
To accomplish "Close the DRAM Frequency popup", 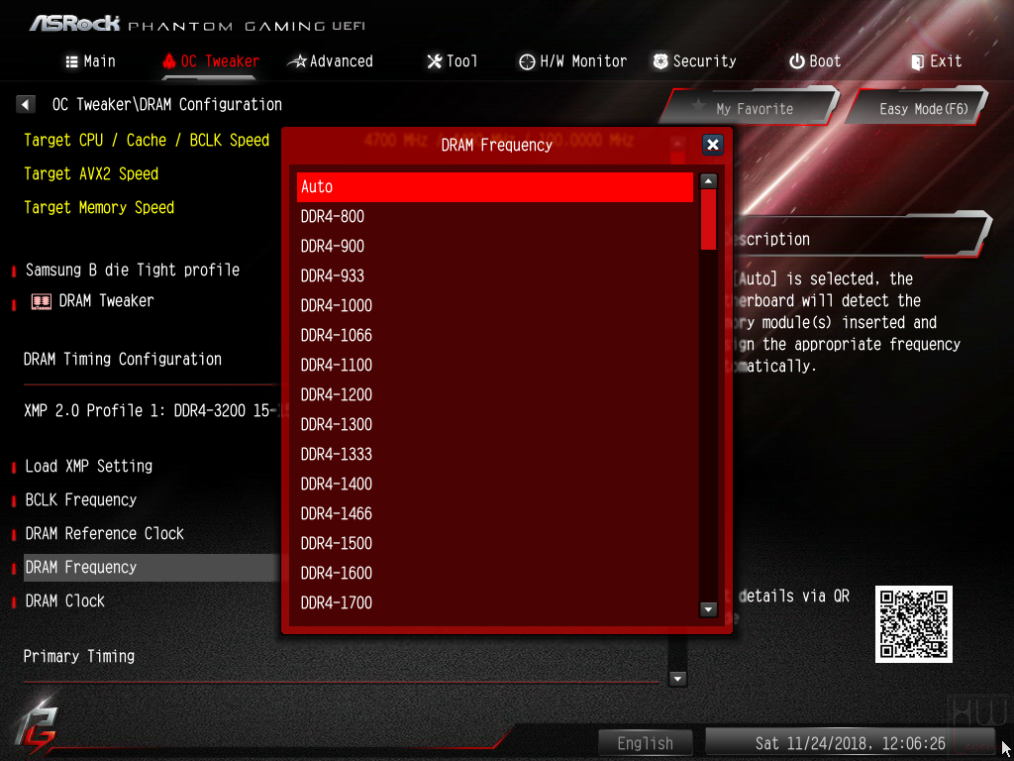I will coord(713,145).
